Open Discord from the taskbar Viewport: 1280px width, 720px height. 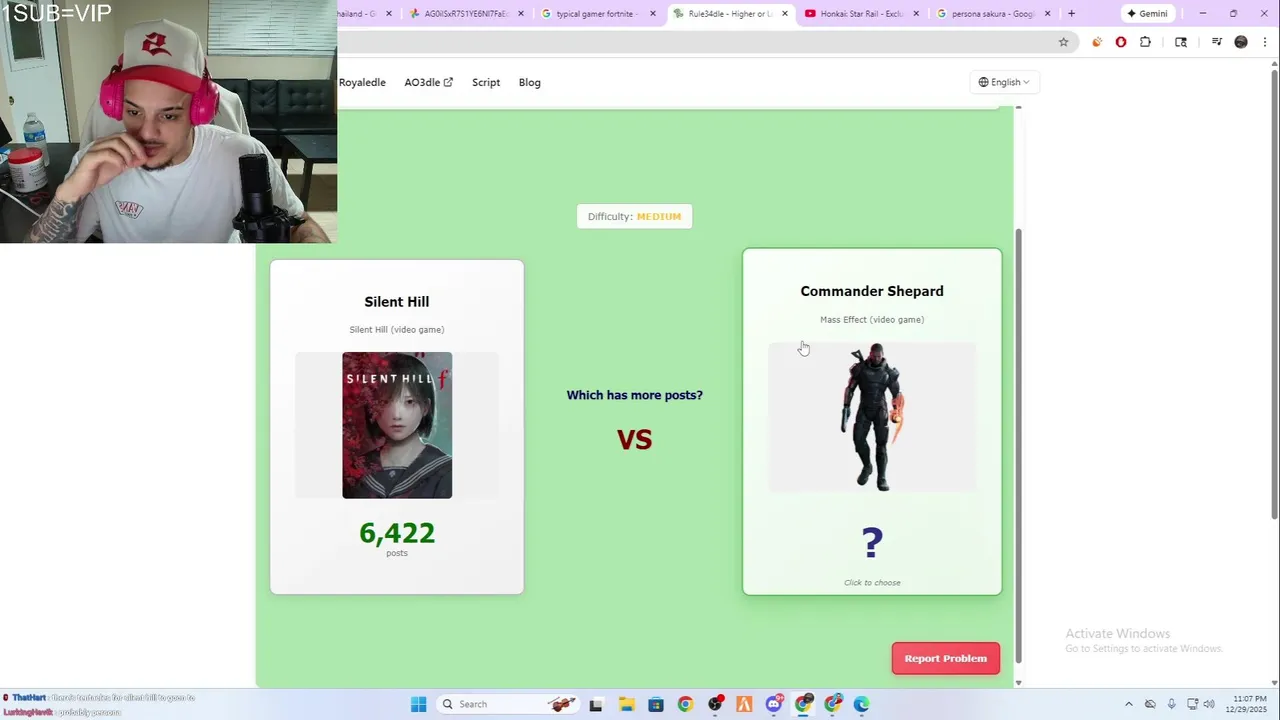click(x=774, y=704)
